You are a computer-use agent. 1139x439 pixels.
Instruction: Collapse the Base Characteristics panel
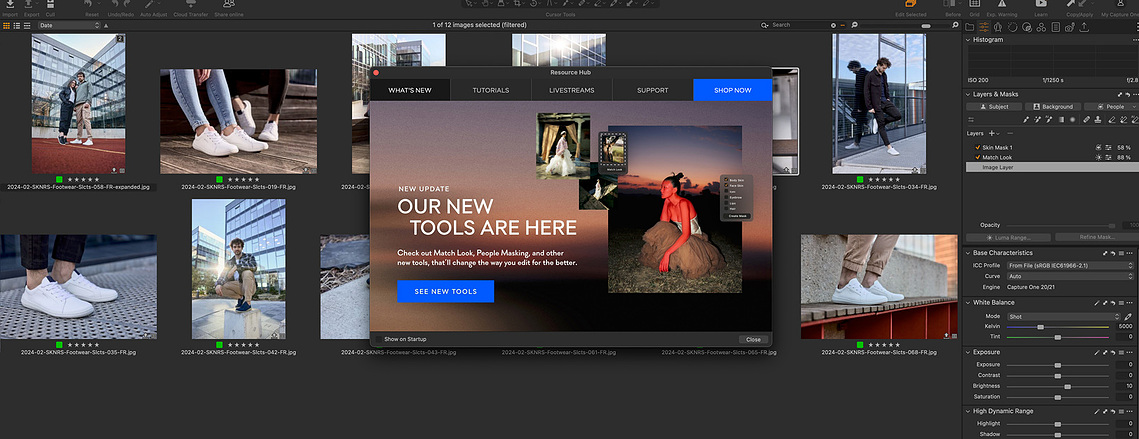tap(968, 253)
